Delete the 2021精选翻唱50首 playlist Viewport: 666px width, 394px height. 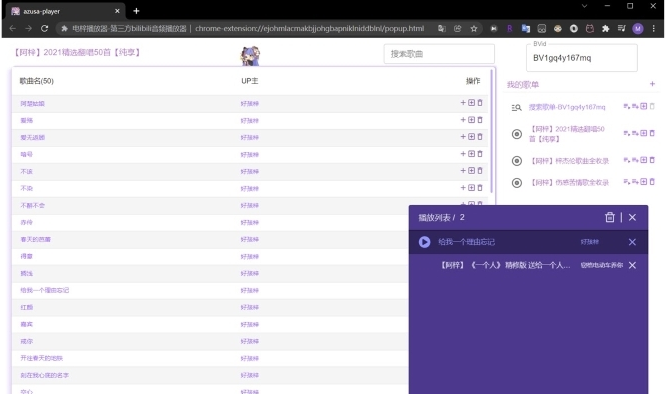pos(652,133)
